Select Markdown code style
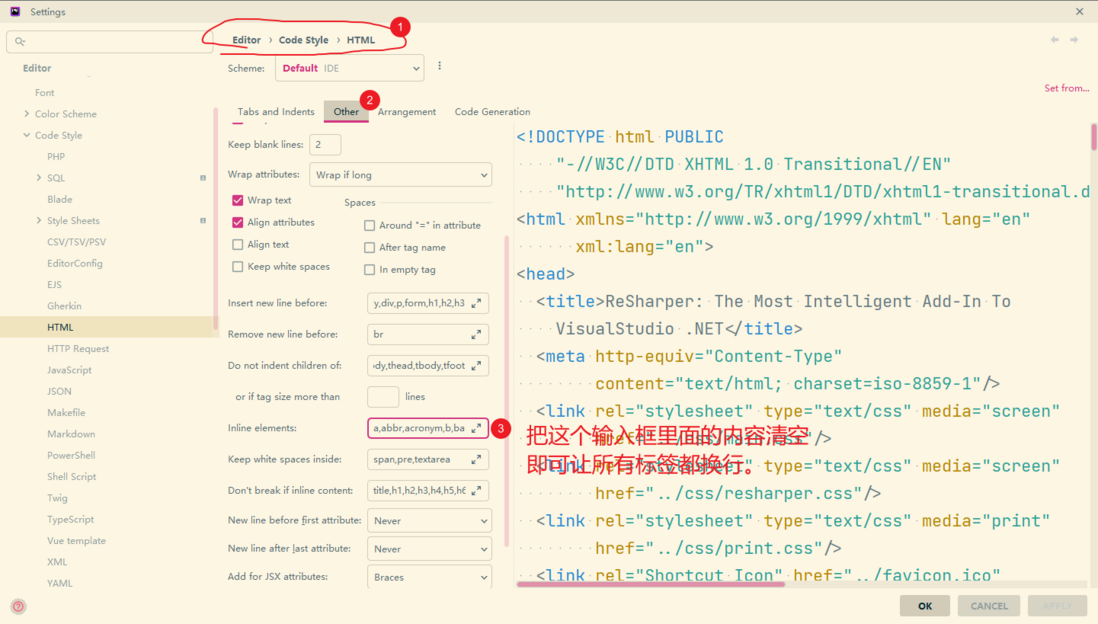 [71, 434]
